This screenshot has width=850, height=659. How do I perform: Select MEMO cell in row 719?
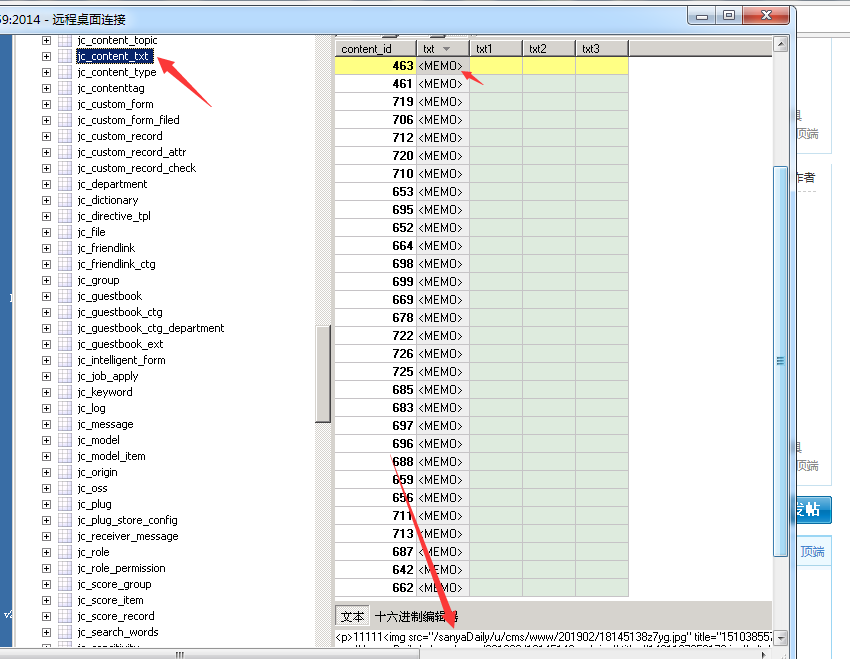(442, 102)
